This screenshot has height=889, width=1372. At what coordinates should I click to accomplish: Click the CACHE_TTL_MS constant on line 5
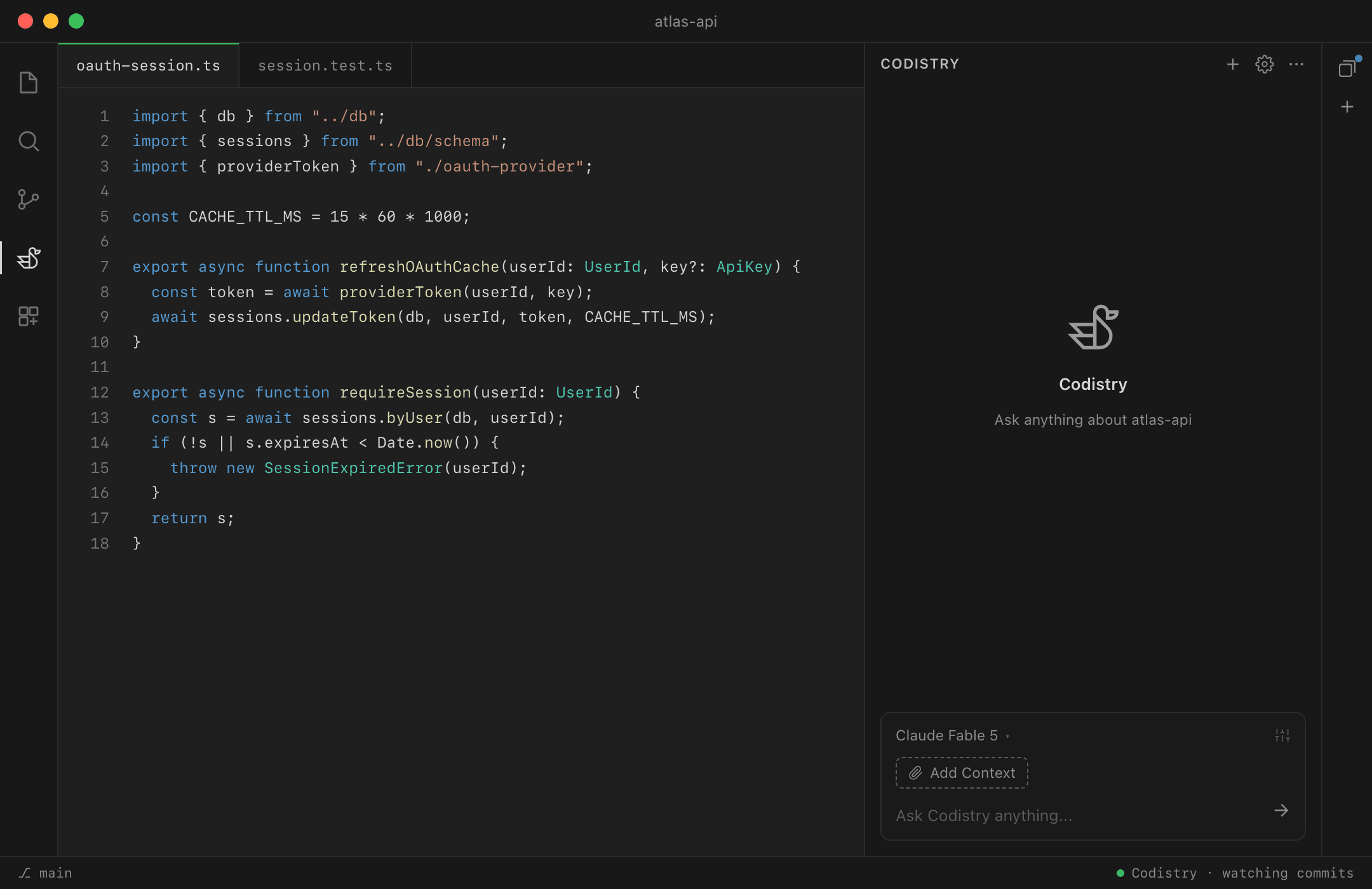pyautogui.click(x=245, y=217)
